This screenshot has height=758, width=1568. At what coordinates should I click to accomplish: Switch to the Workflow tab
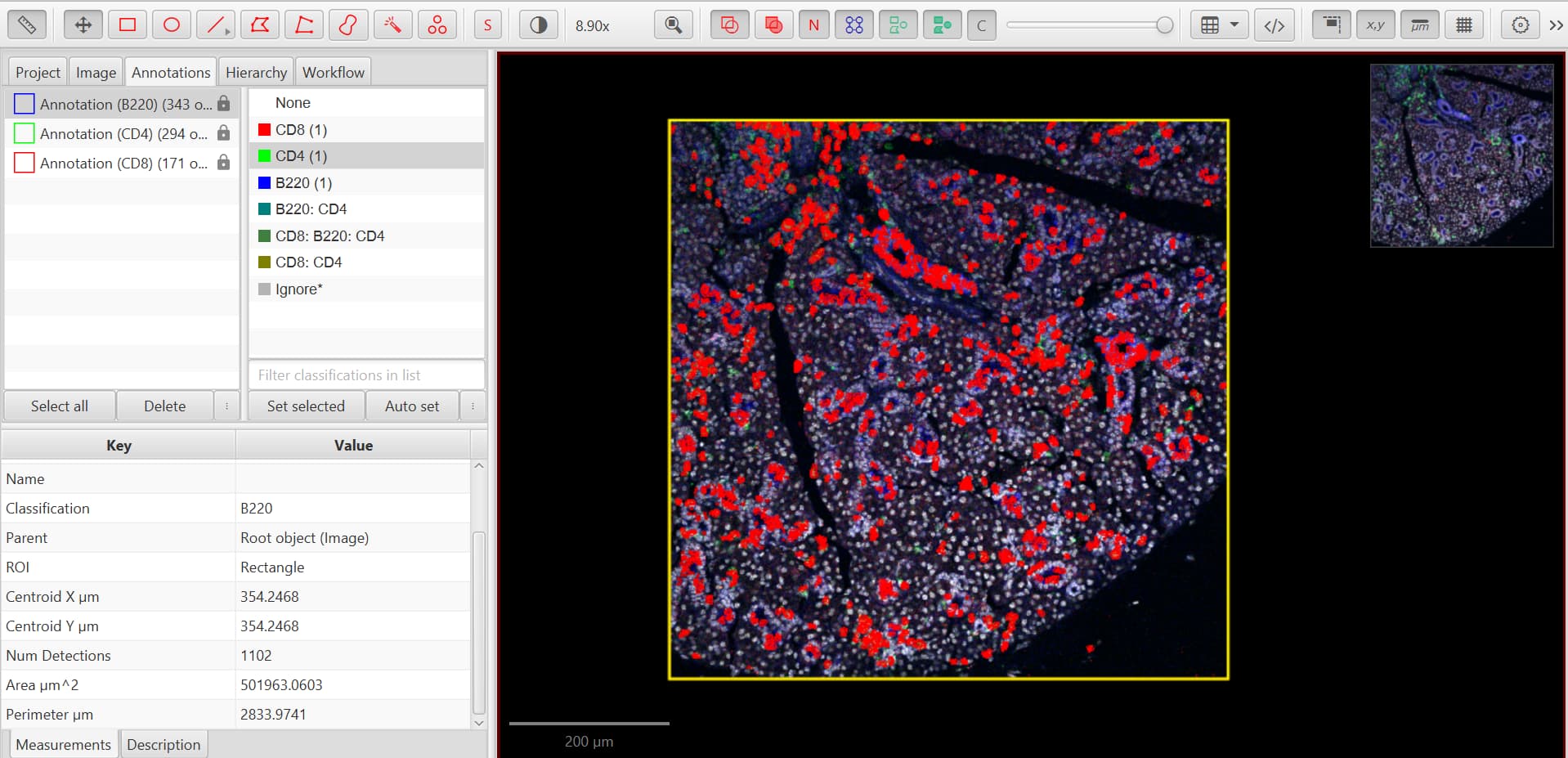(333, 72)
